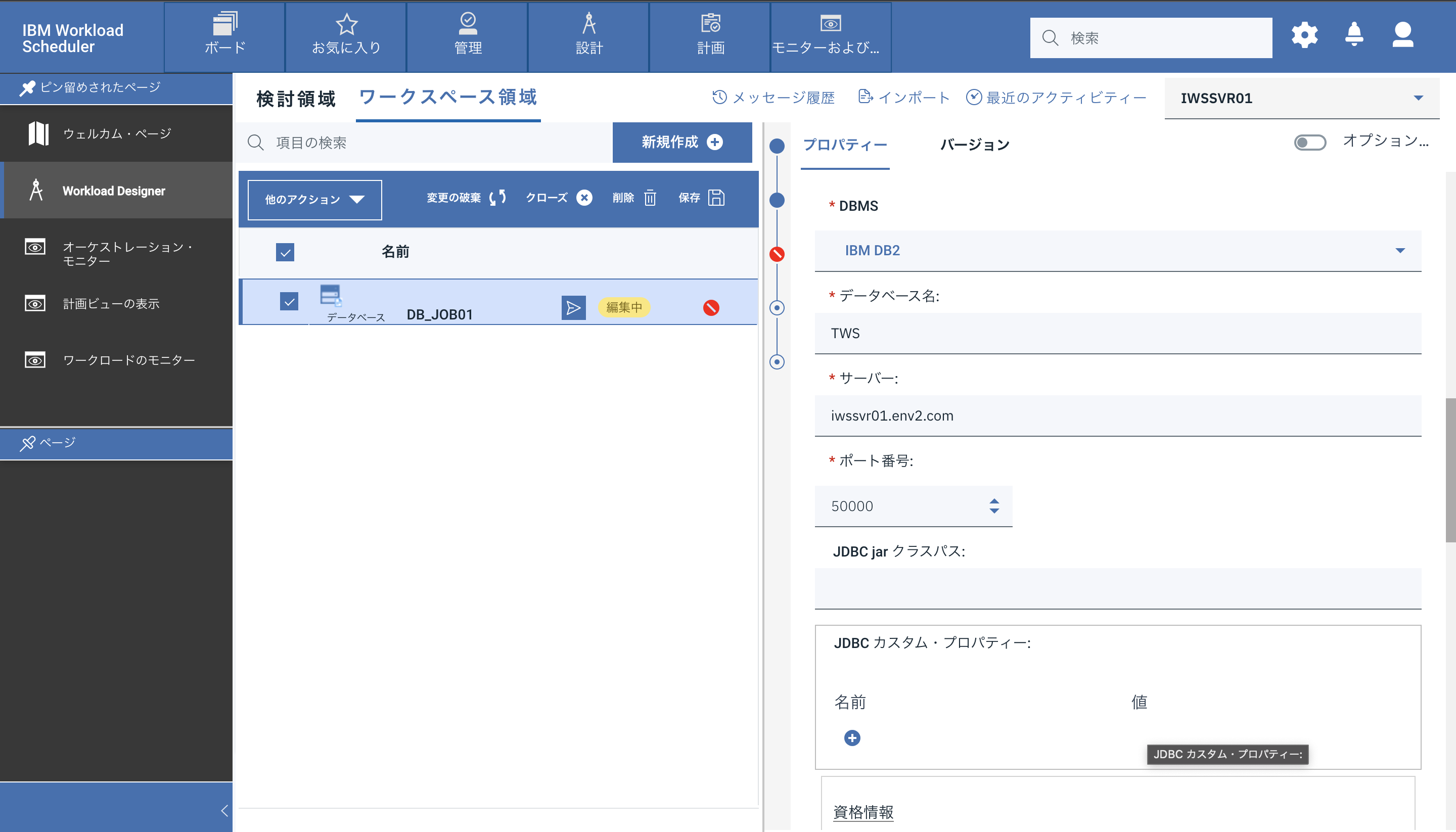The width and height of the screenshot is (1456, 832).
Task: Open the IBM DB2 DBMS dropdown
Action: point(1117,250)
